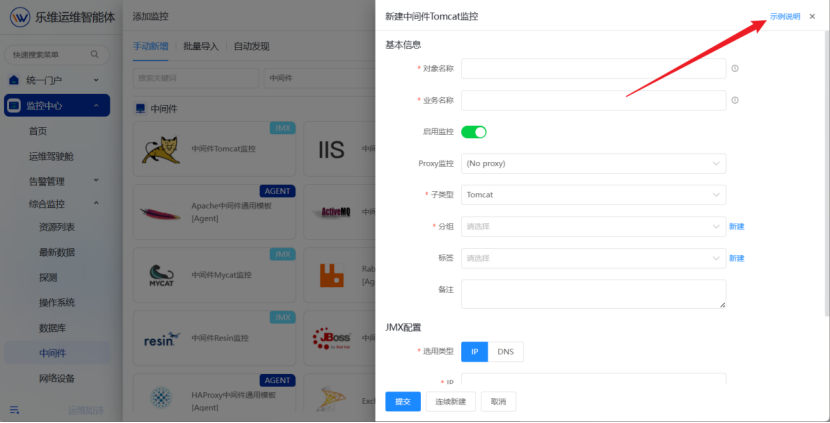Open the 子类型 Tomcat dropdown
This screenshot has height=423, width=830.
click(x=593, y=195)
